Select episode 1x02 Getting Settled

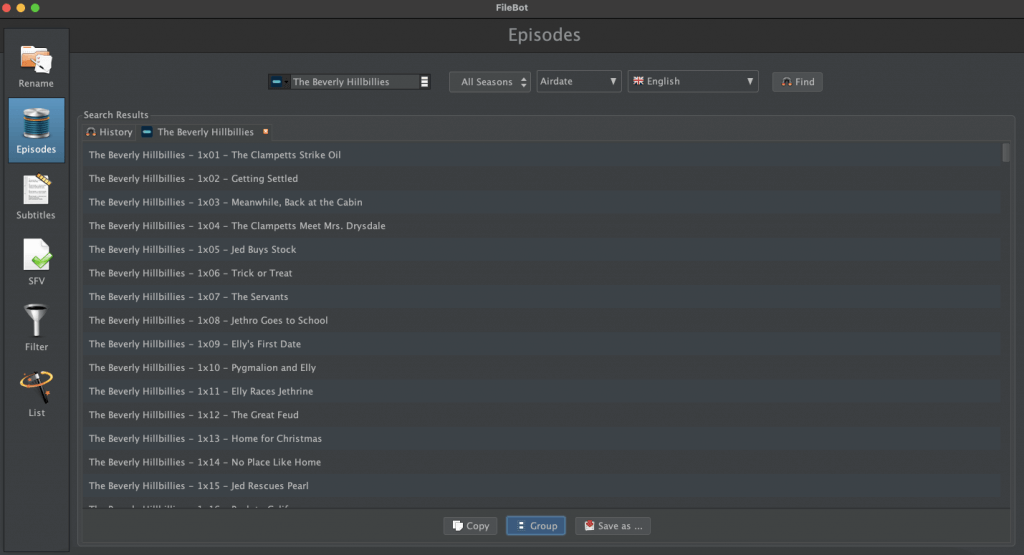541,178
